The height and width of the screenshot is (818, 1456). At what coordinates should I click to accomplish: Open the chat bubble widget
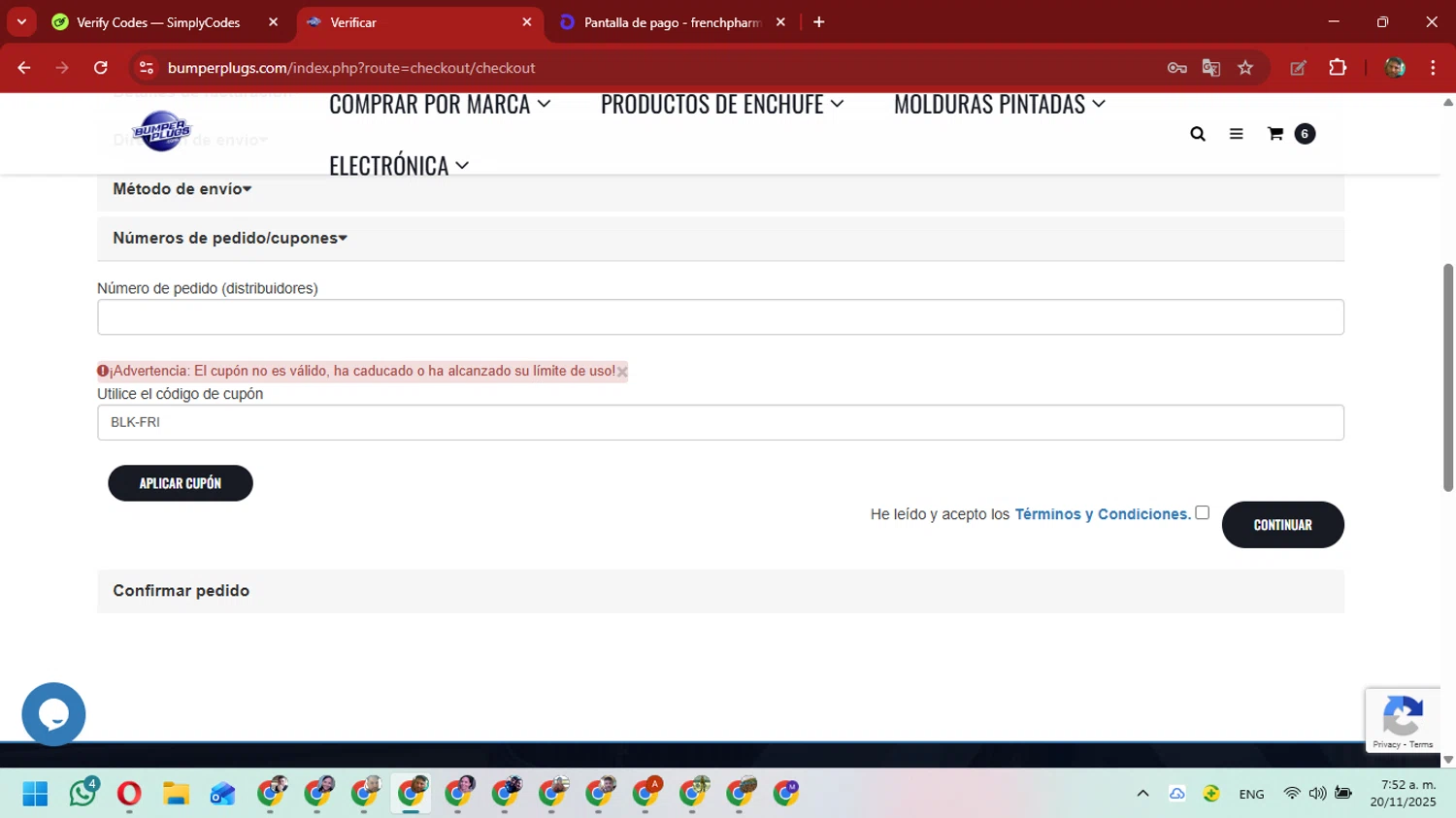pos(53,714)
